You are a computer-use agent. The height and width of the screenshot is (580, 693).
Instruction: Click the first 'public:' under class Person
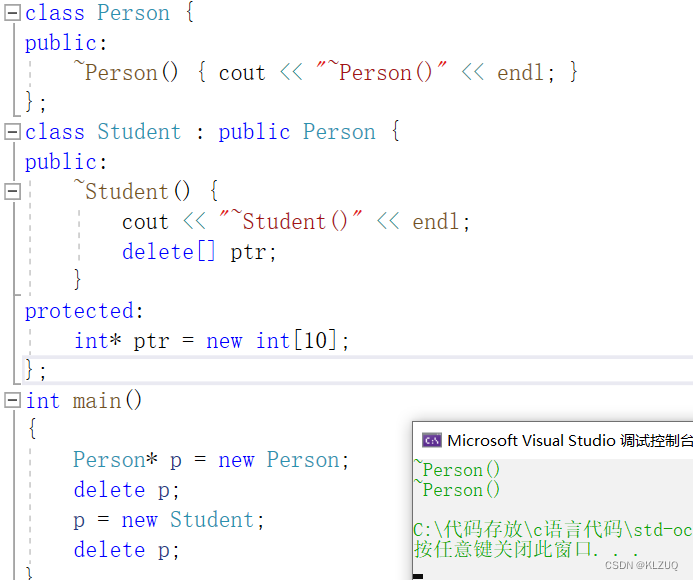coord(66,43)
